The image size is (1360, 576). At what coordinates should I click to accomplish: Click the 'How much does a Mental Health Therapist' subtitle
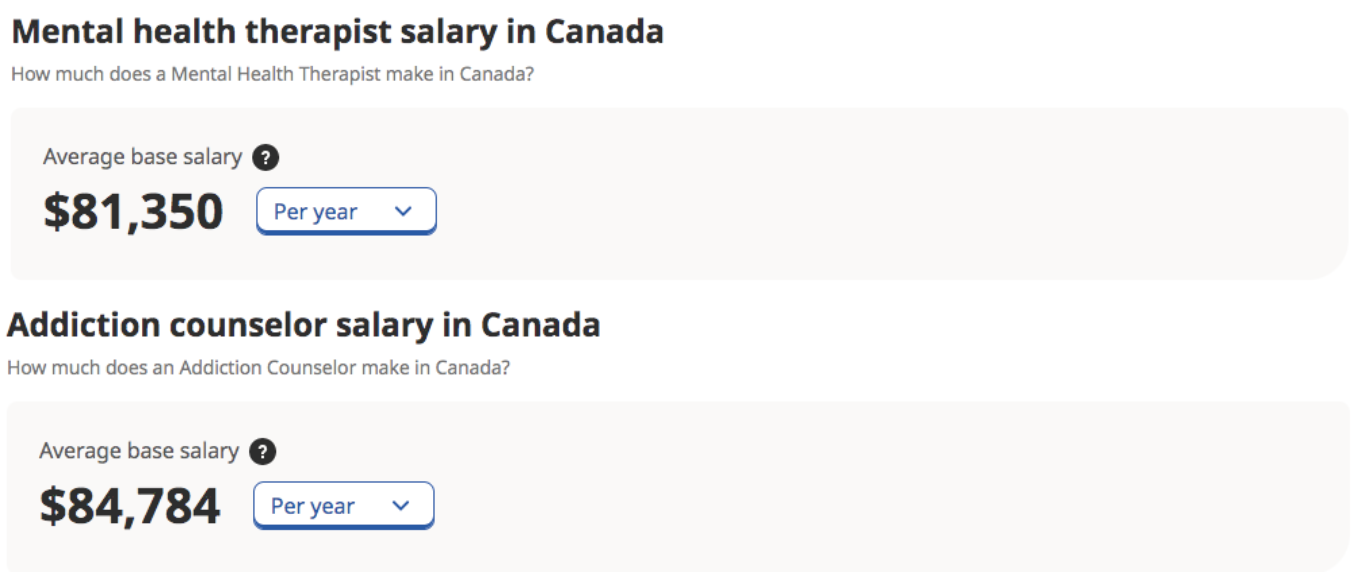[x=272, y=75]
